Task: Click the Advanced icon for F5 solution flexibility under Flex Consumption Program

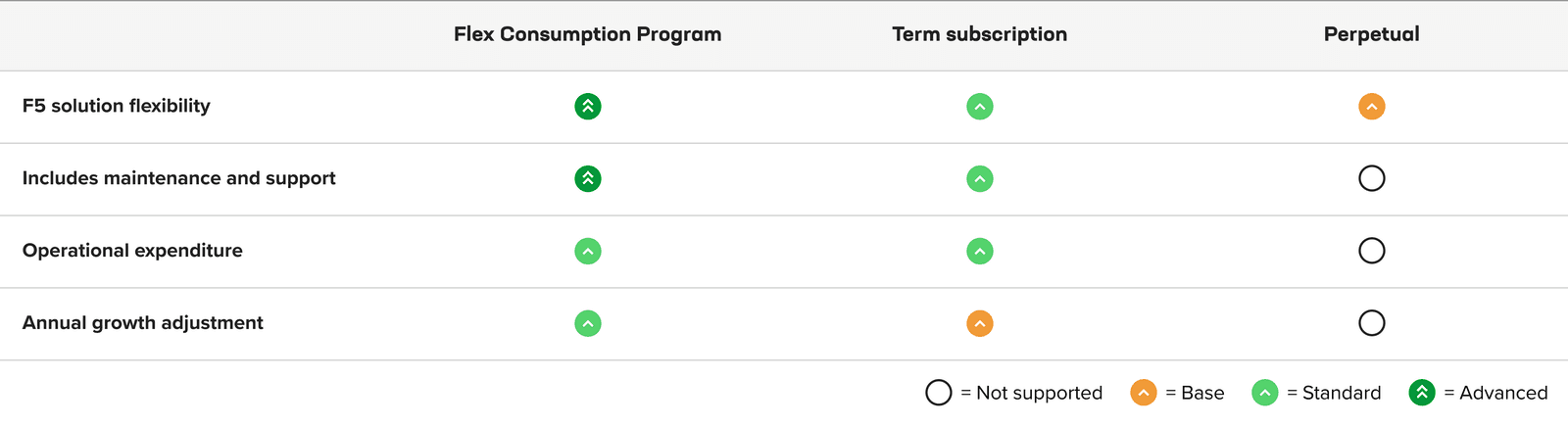Action: pyautogui.click(x=588, y=106)
